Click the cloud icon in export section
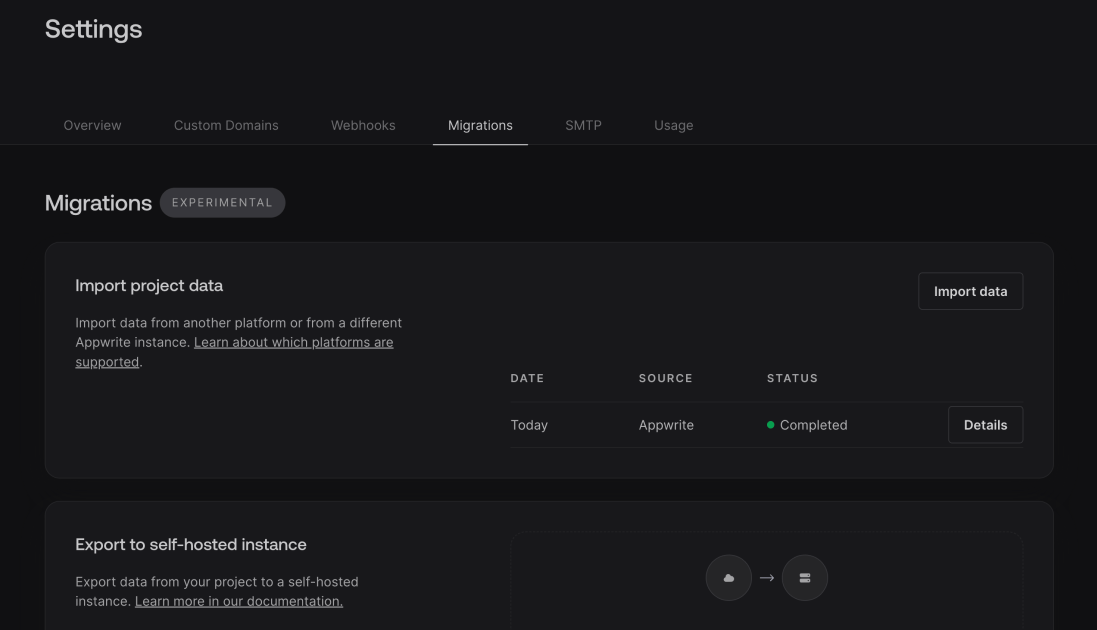 (728, 577)
